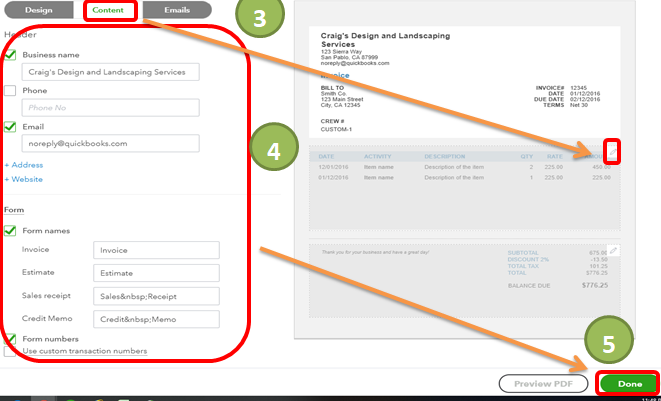Image resolution: width=661 pixels, height=401 pixels.
Task: Toggle the Form numbers checkbox
Action: (10, 339)
